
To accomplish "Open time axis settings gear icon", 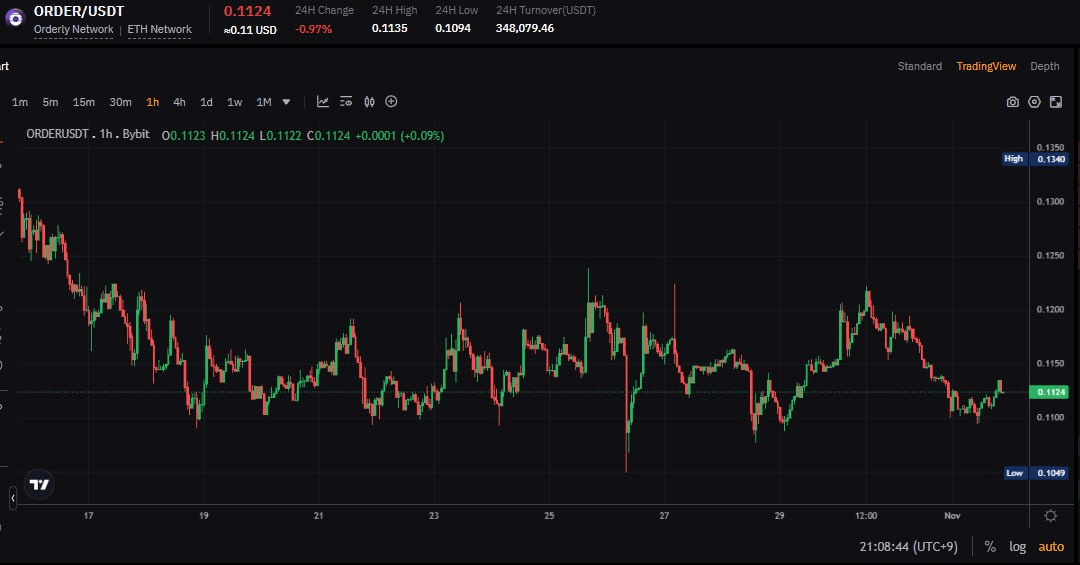I will (1050, 515).
